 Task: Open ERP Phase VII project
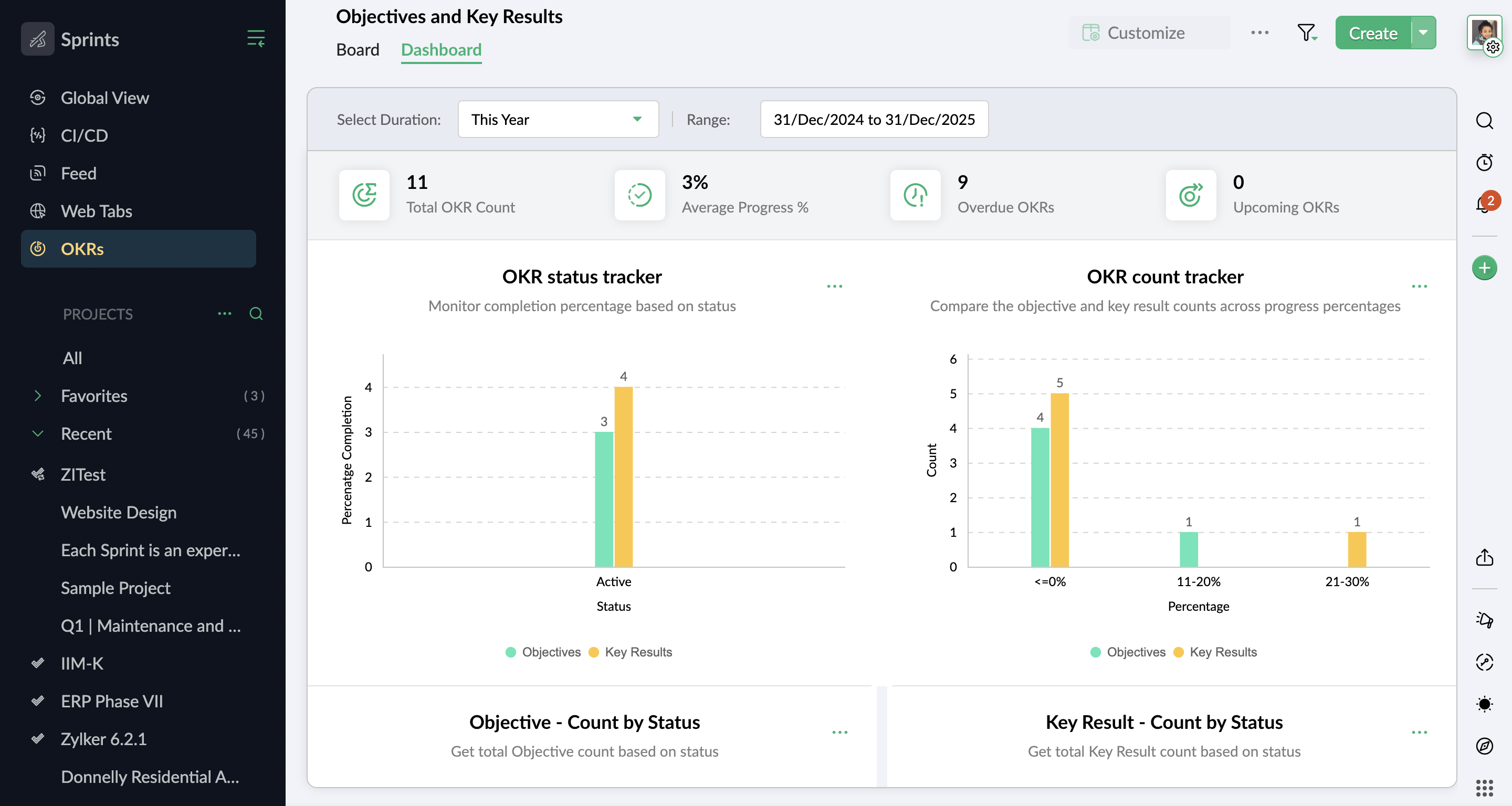point(112,702)
